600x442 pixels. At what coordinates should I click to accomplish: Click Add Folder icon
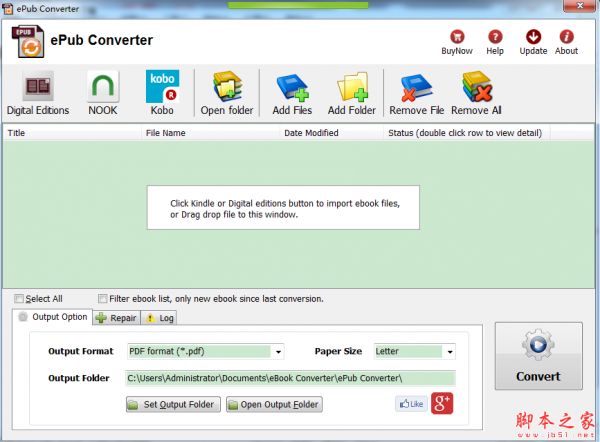(352, 87)
